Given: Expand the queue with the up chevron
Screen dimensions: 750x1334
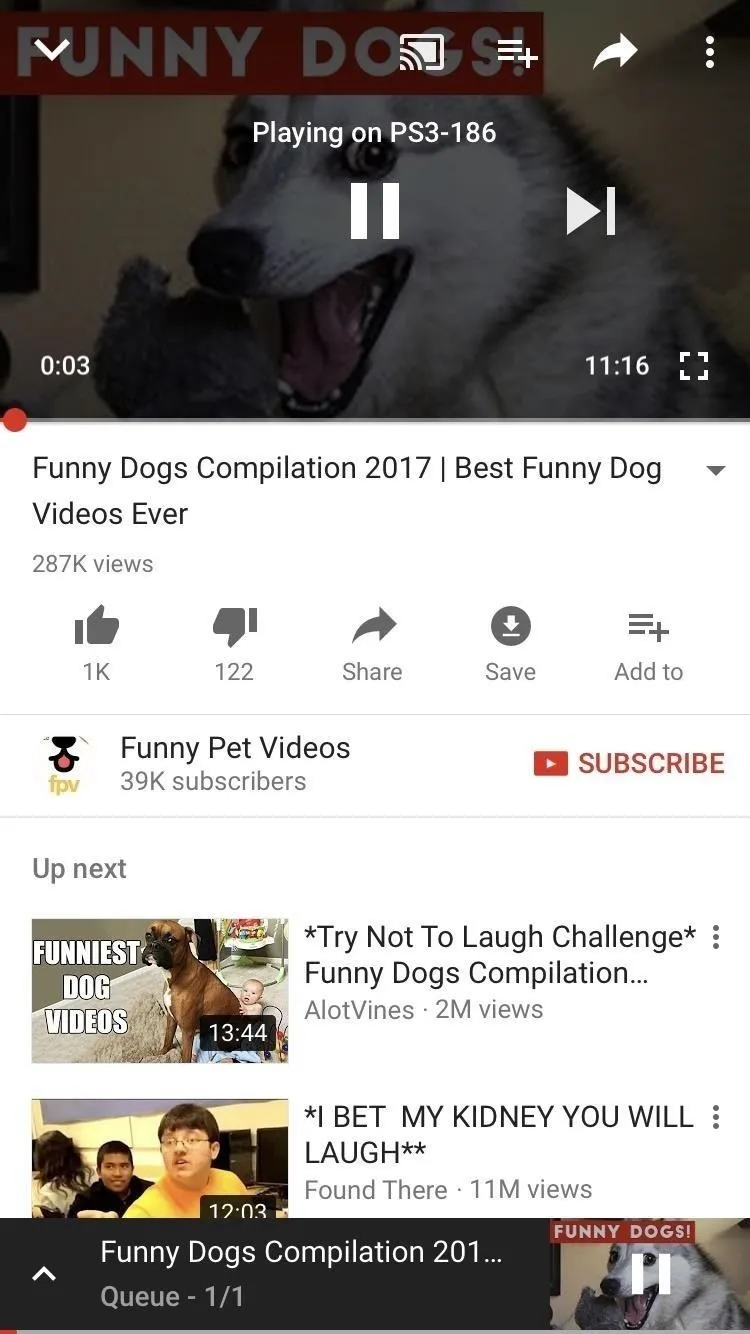Looking at the screenshot, I should coord(44,1273).
